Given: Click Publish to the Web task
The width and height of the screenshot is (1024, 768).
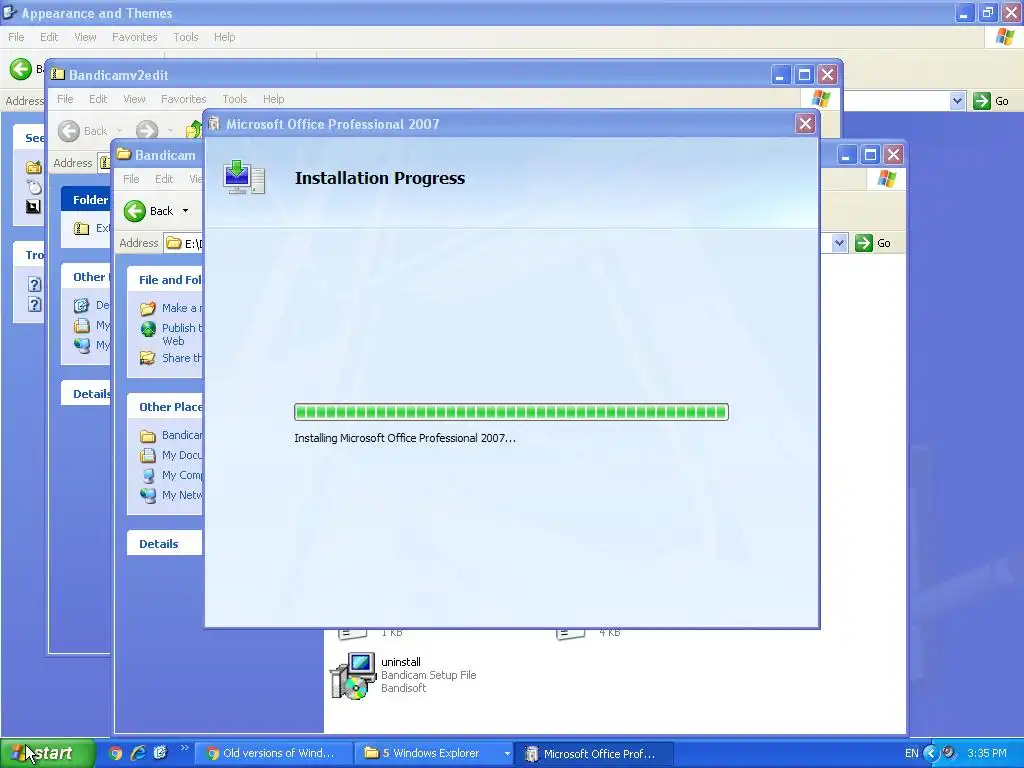Looking at the screenshot, I should click(172, 334).
